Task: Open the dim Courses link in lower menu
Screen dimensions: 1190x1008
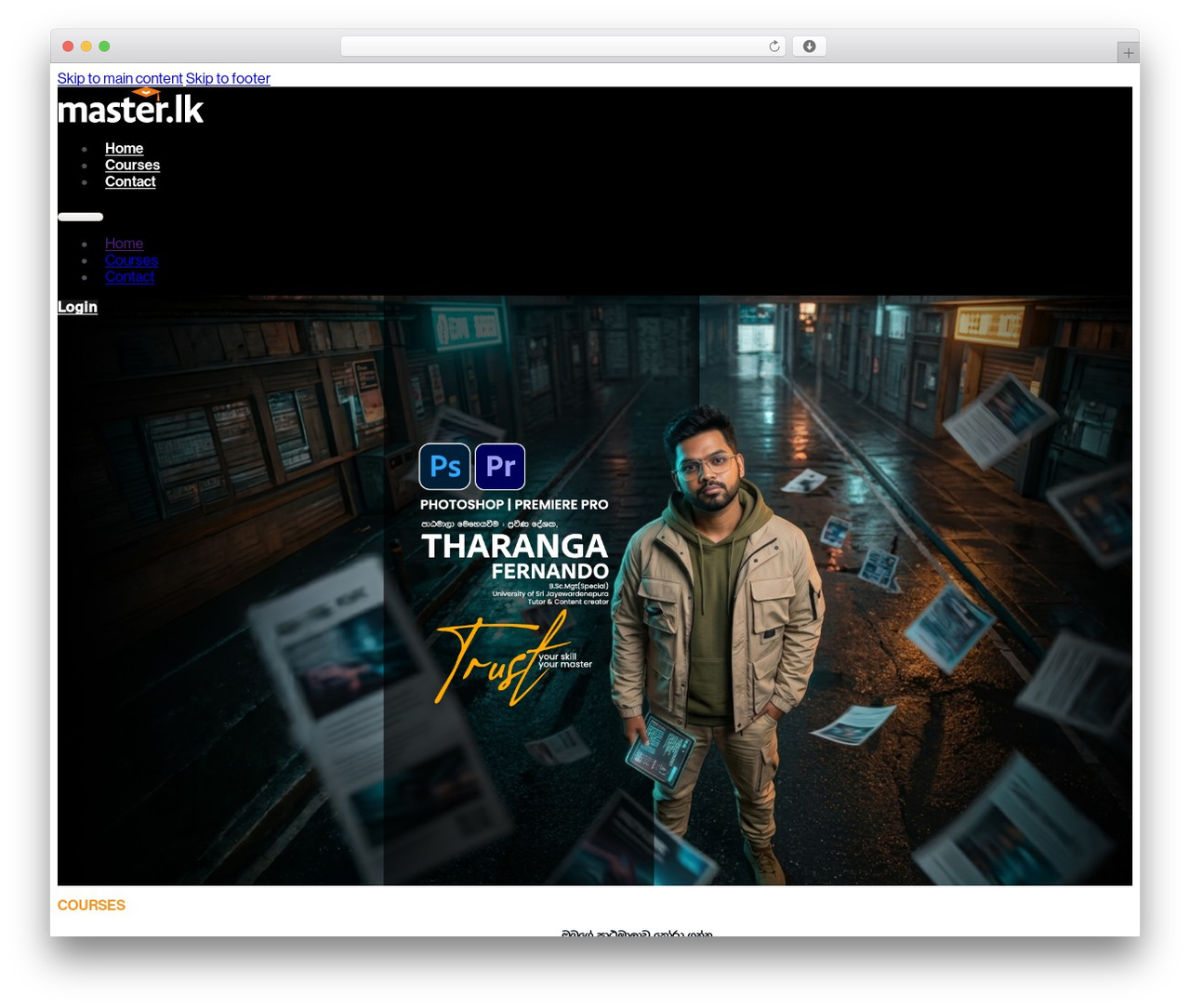Action: [x=131, y=260]
